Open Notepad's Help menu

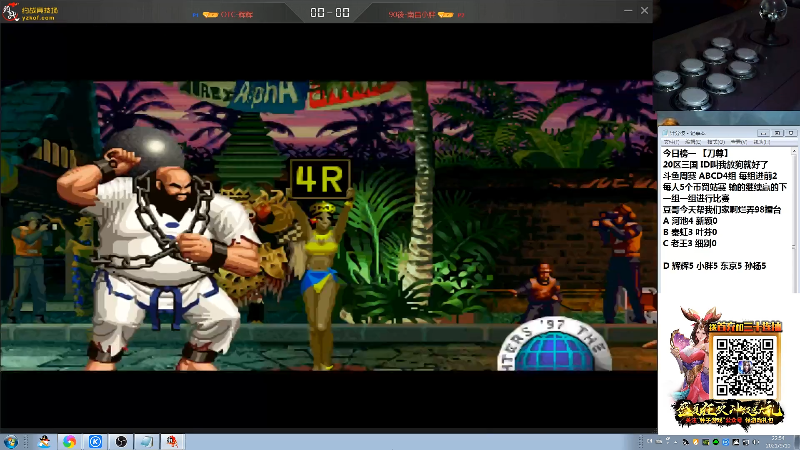761,142
